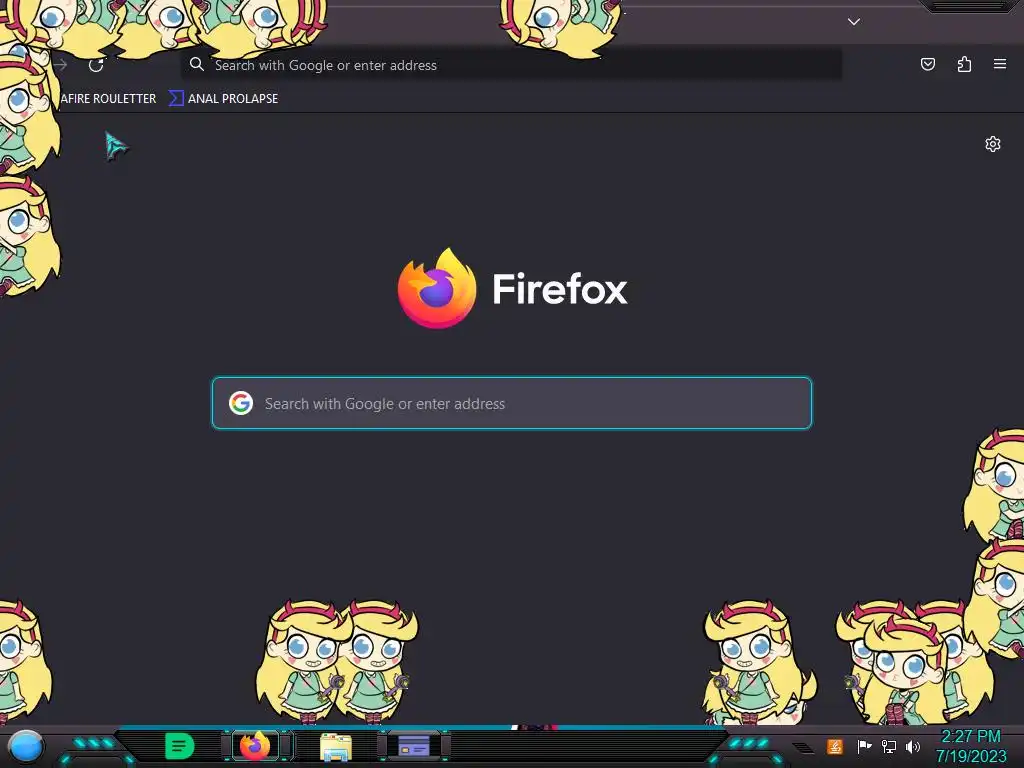
Task: Click the forward navigation arrow
Action: [60, 65]
